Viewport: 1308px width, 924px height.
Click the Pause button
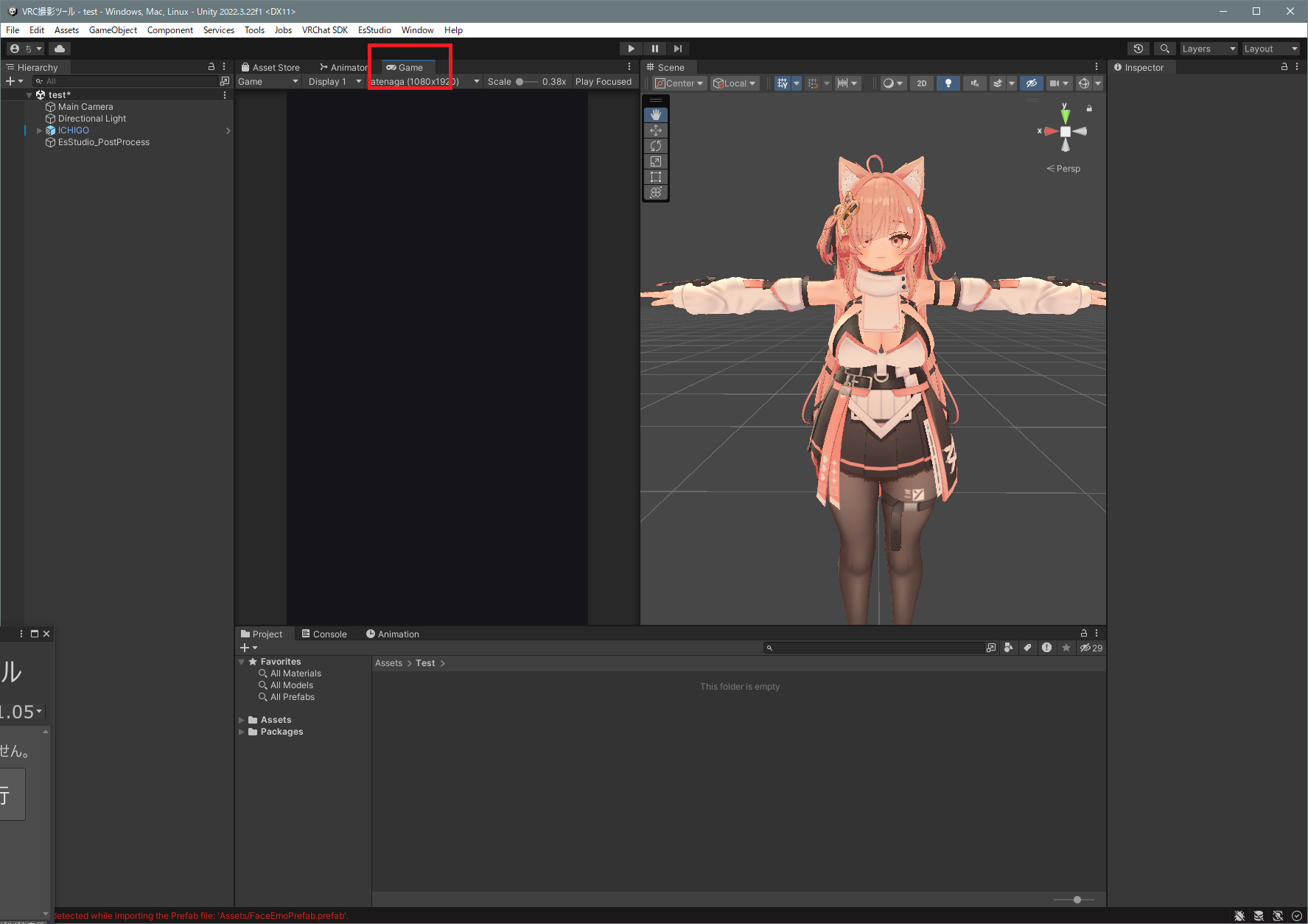[x=654, y=49]
